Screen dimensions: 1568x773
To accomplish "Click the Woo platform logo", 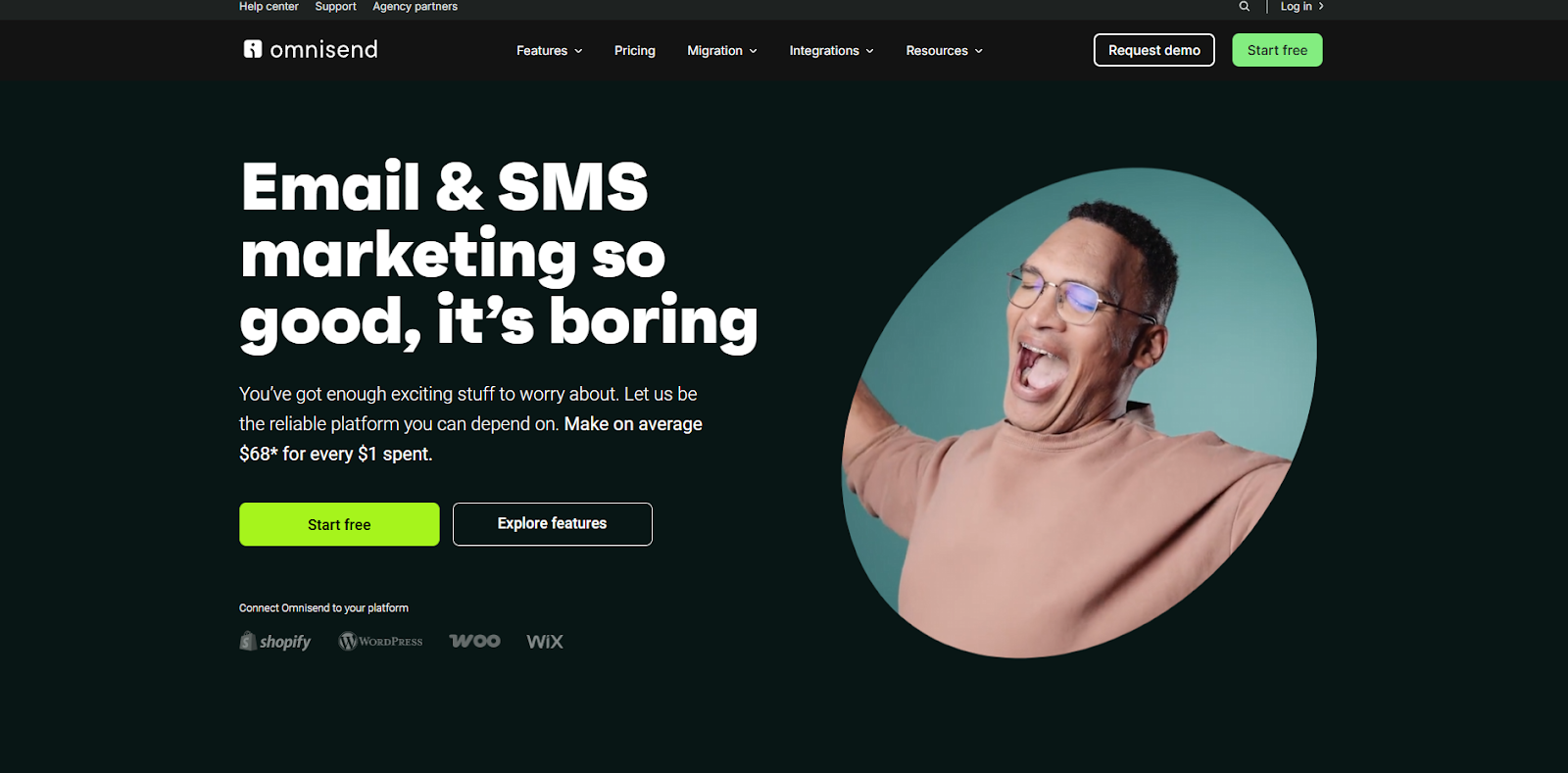I will click(474, 641).
